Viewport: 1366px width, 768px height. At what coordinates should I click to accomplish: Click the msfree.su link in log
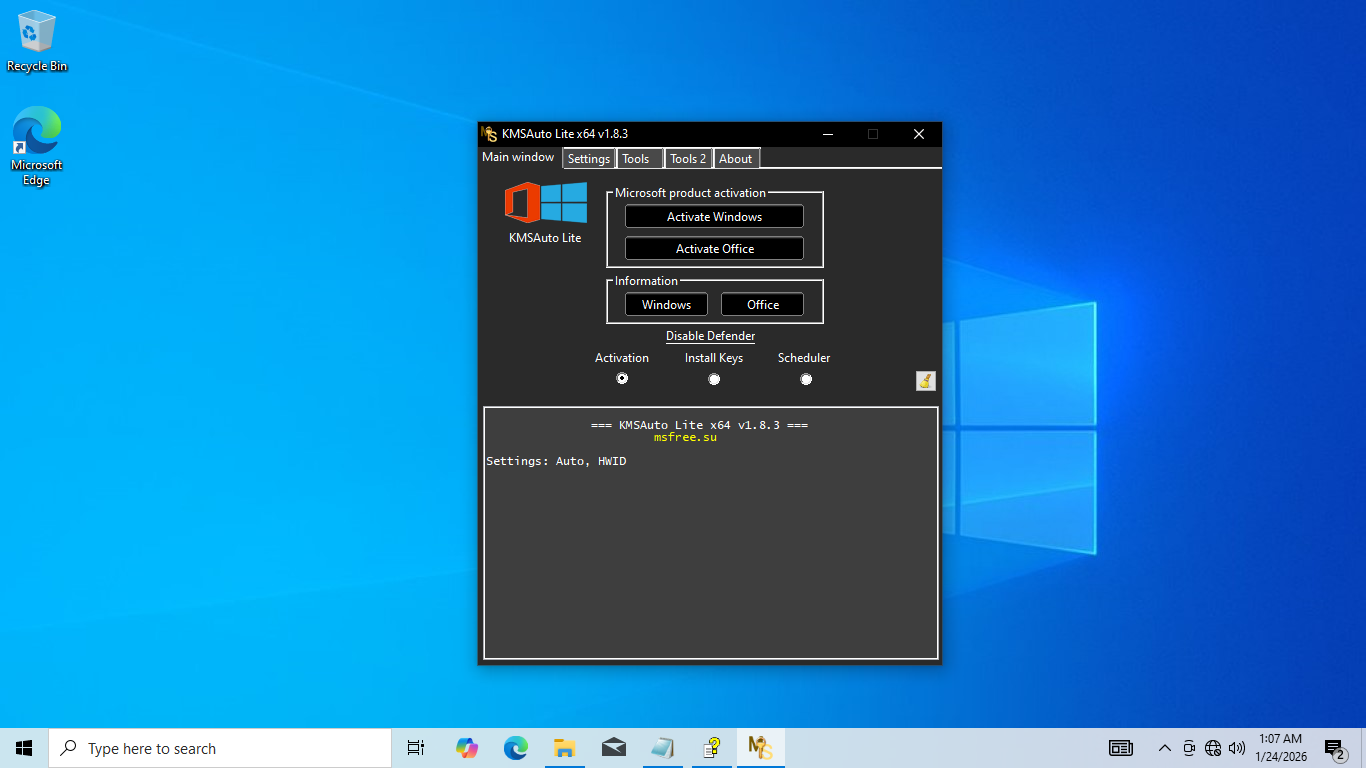685,437
